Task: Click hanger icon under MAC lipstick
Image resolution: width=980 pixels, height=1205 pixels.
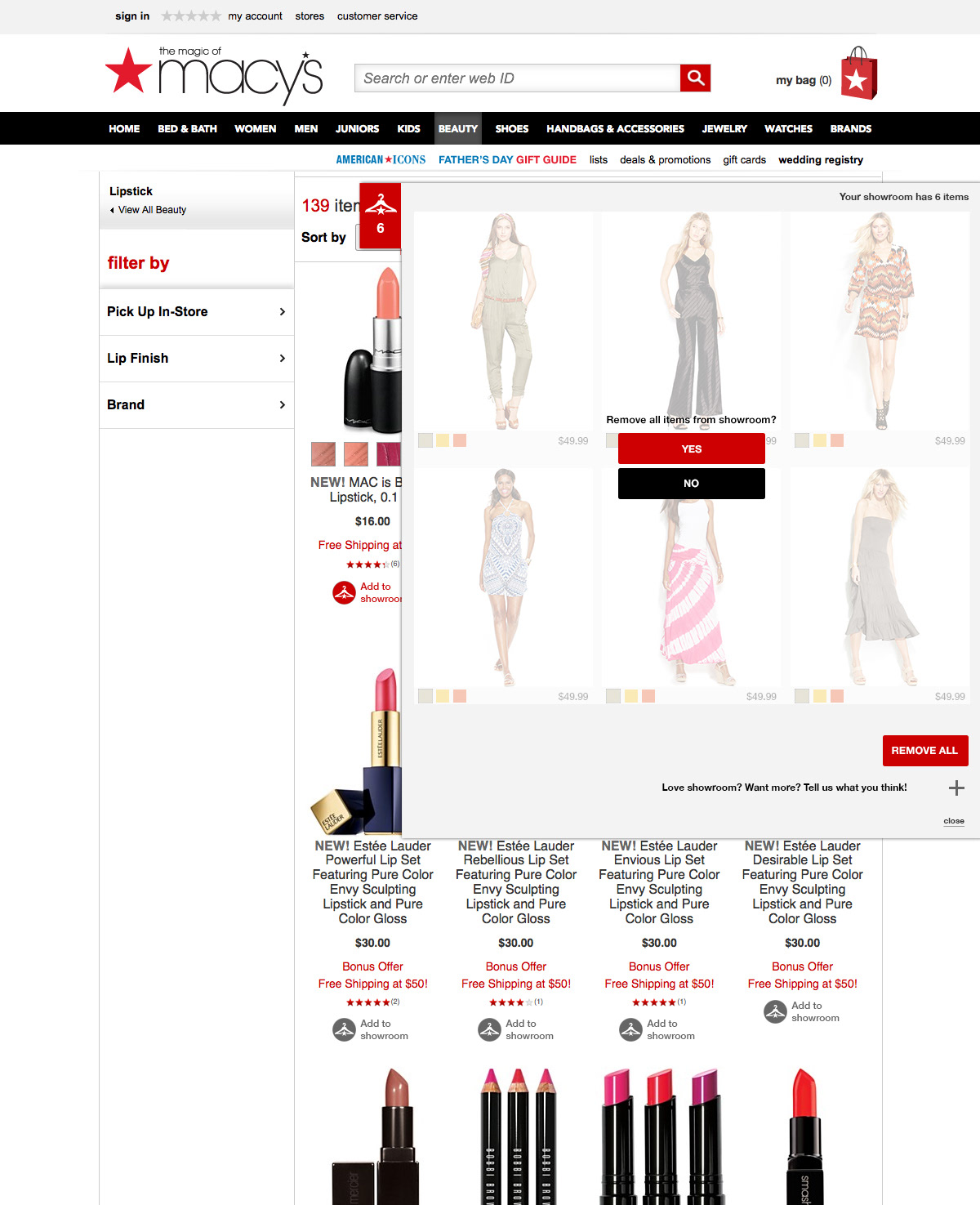Action: point(344,592)
